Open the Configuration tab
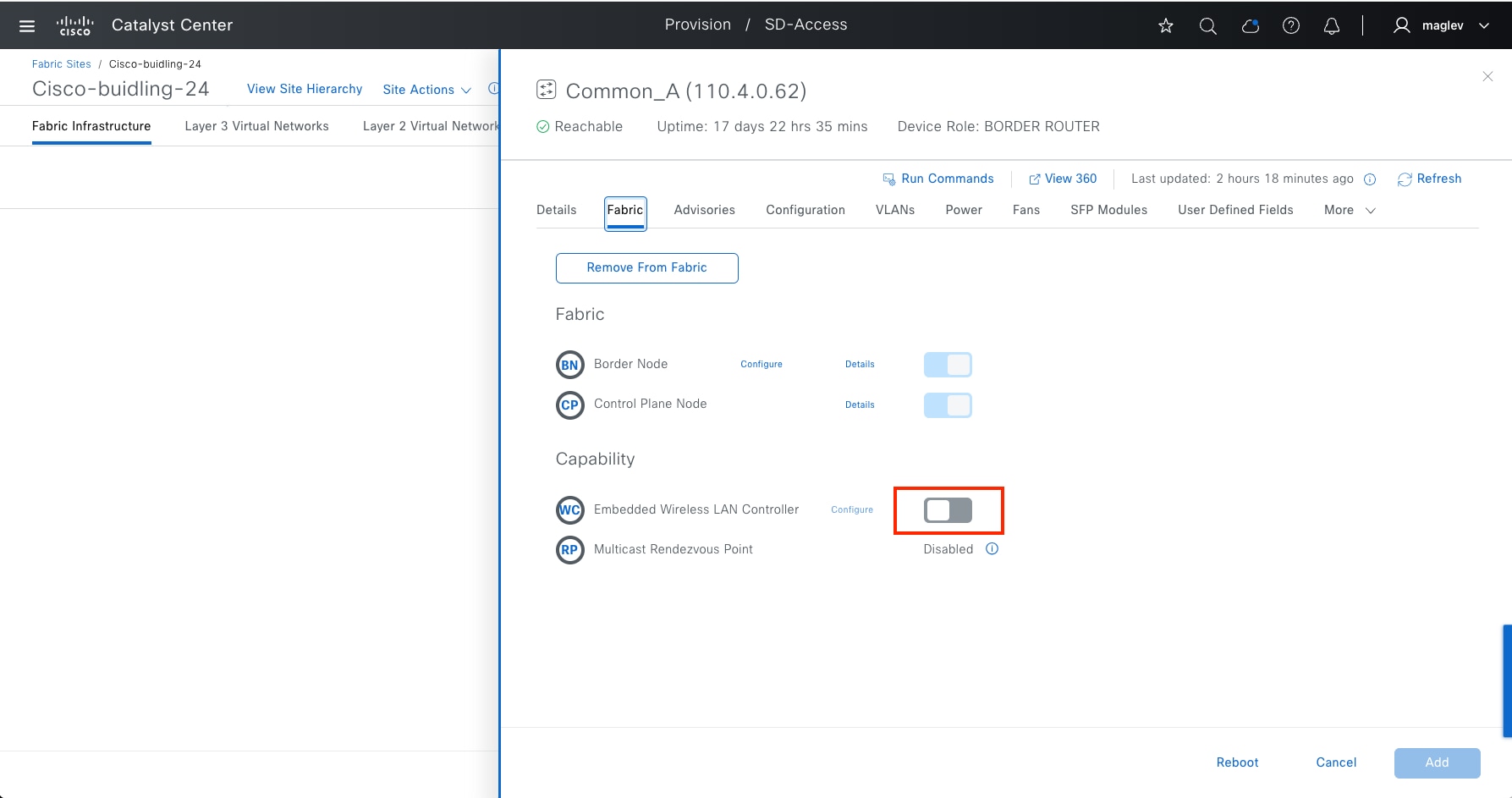This screenshot has height=798, width=1512. 805,210
